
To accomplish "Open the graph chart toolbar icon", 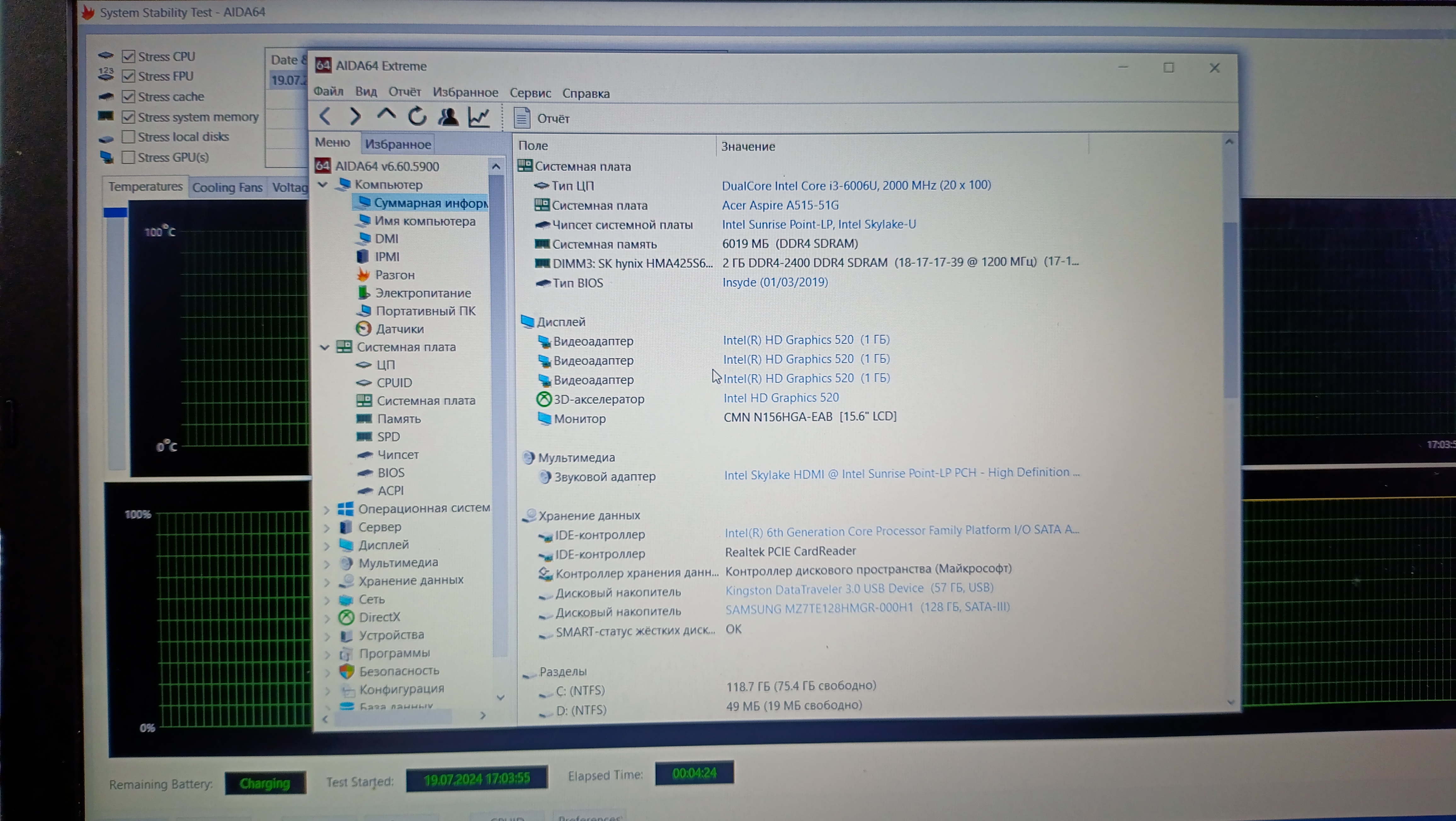I will pyautogui.click(x=479, y=117).
